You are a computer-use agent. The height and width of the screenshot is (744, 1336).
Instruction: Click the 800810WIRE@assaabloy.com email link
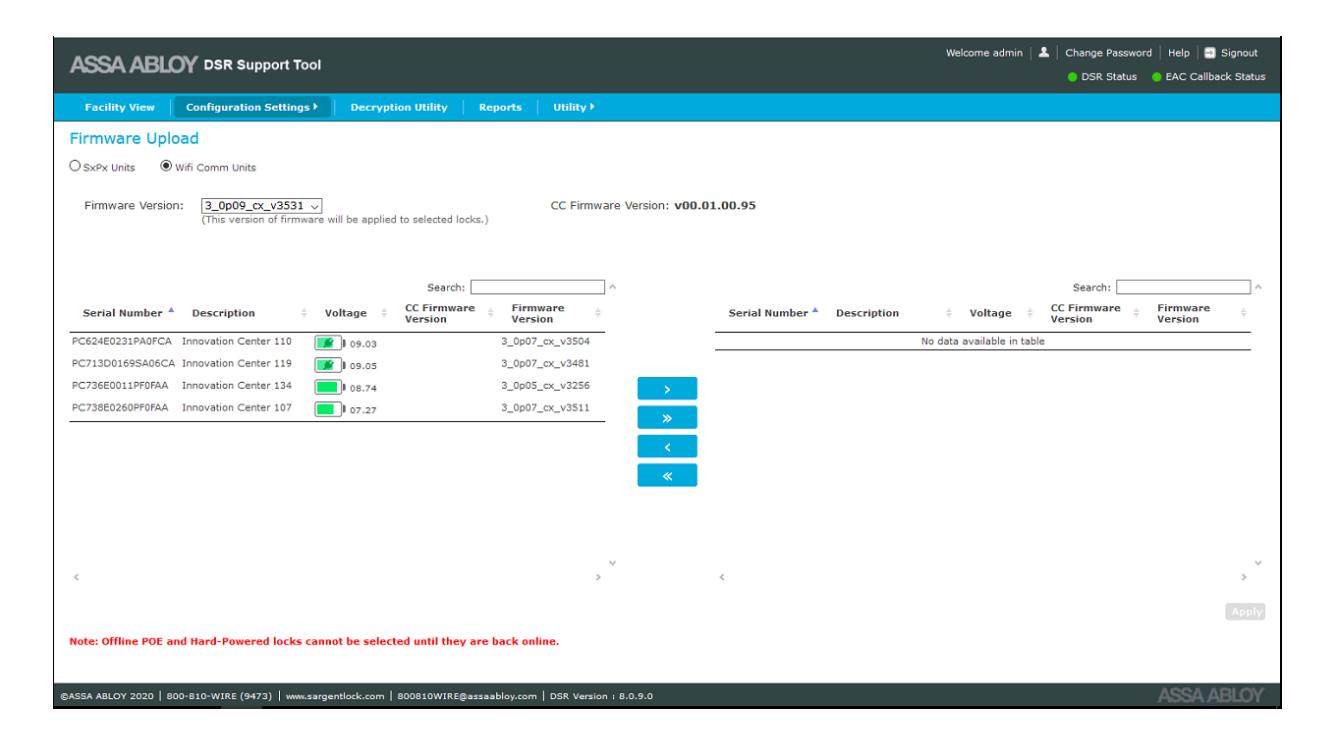[x=466, y=696]
